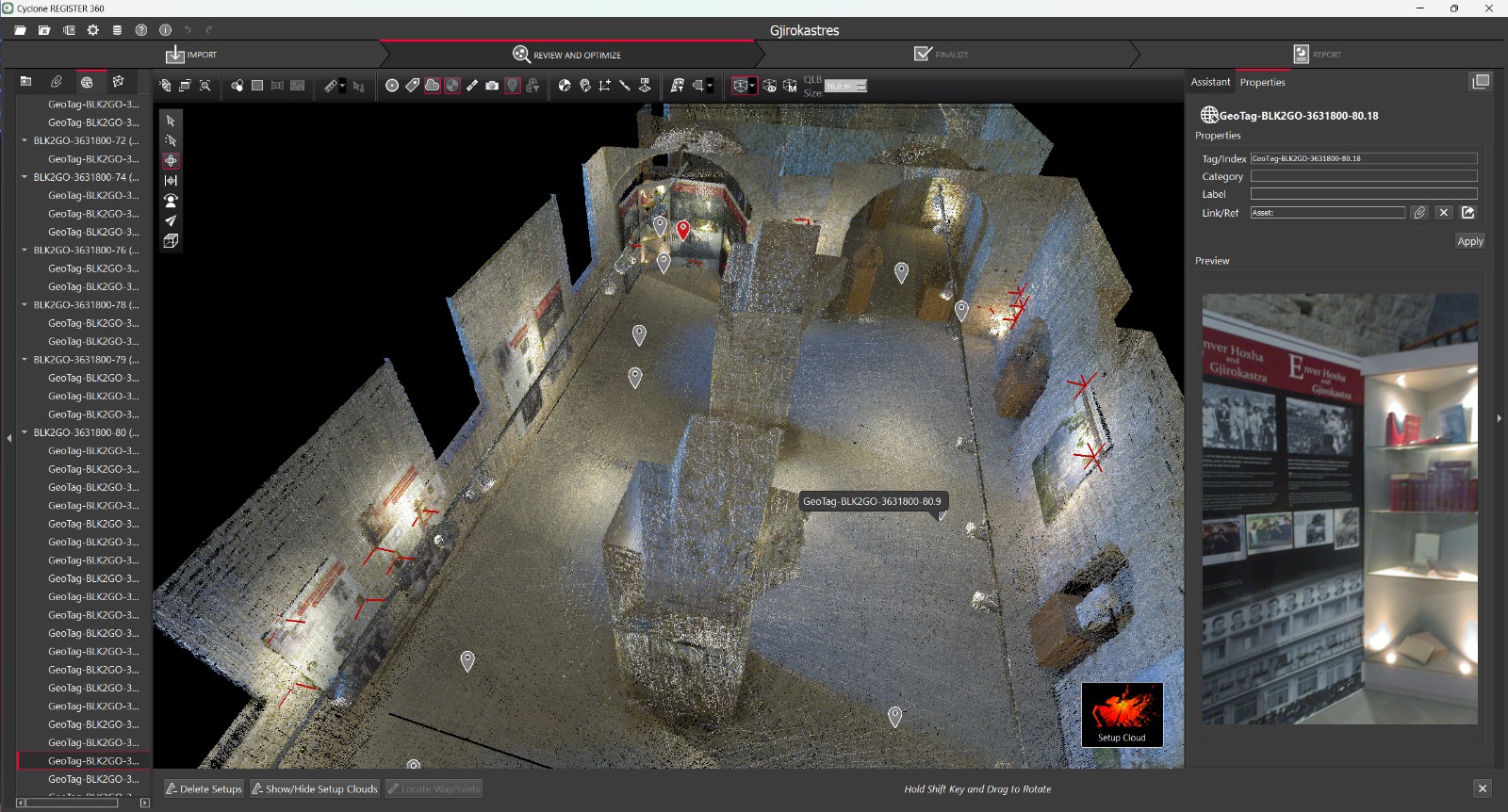This screenshot has height=812, width=1508.
Task: Open the settings gear in the top toolbar
Action: pyautogui.click(x=92, y=30)
